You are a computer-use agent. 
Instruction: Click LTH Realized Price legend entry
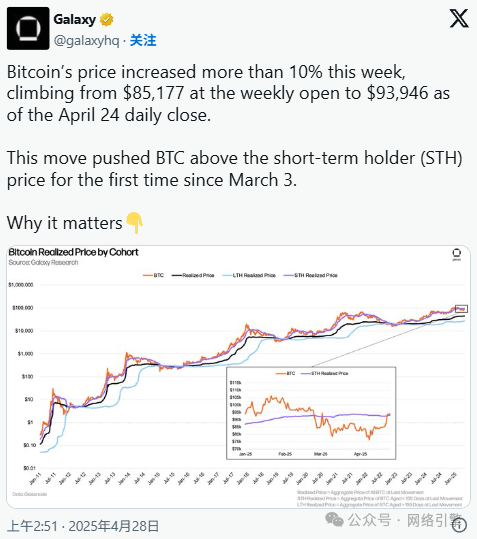pyautogui.click(x=249, y=275)
